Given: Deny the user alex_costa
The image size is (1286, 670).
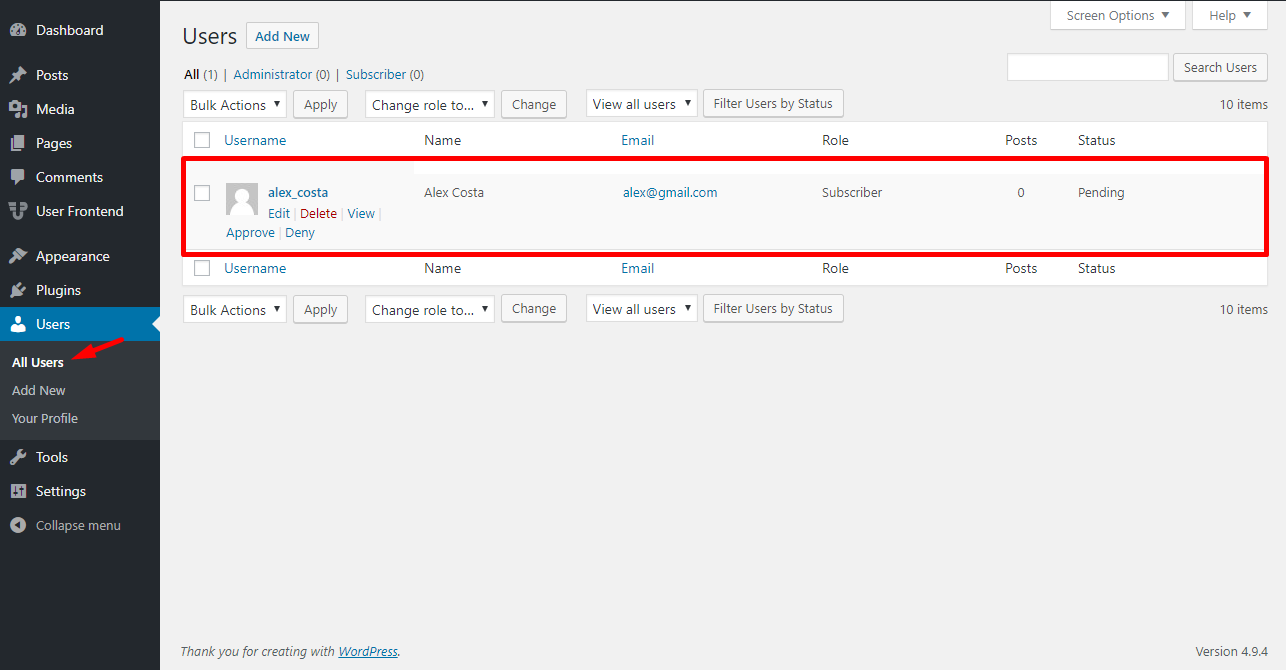Looking at the screenshot, I should 300,232.
